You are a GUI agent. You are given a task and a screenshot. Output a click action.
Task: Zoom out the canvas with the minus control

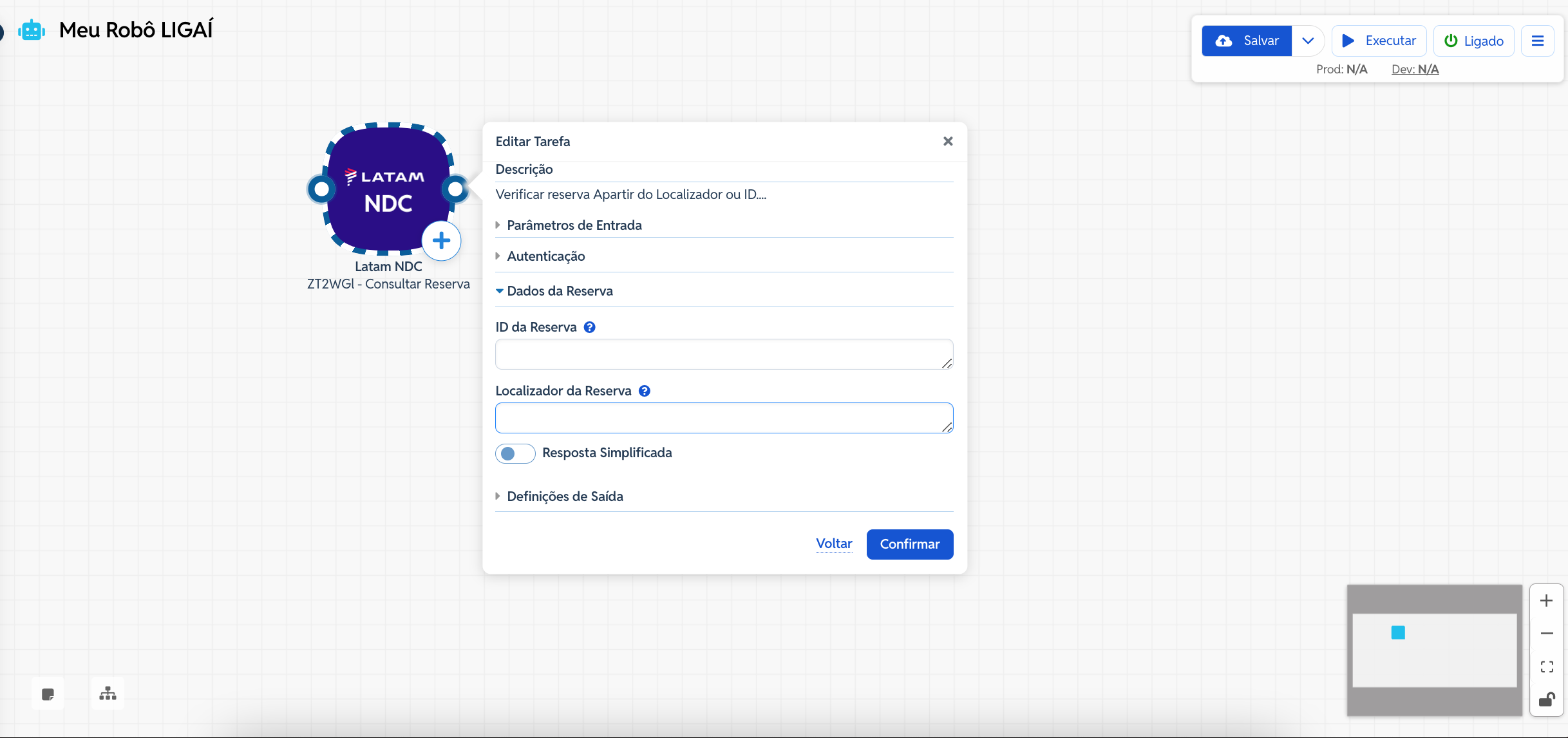pyautogui.click(x=1546, y=634)
